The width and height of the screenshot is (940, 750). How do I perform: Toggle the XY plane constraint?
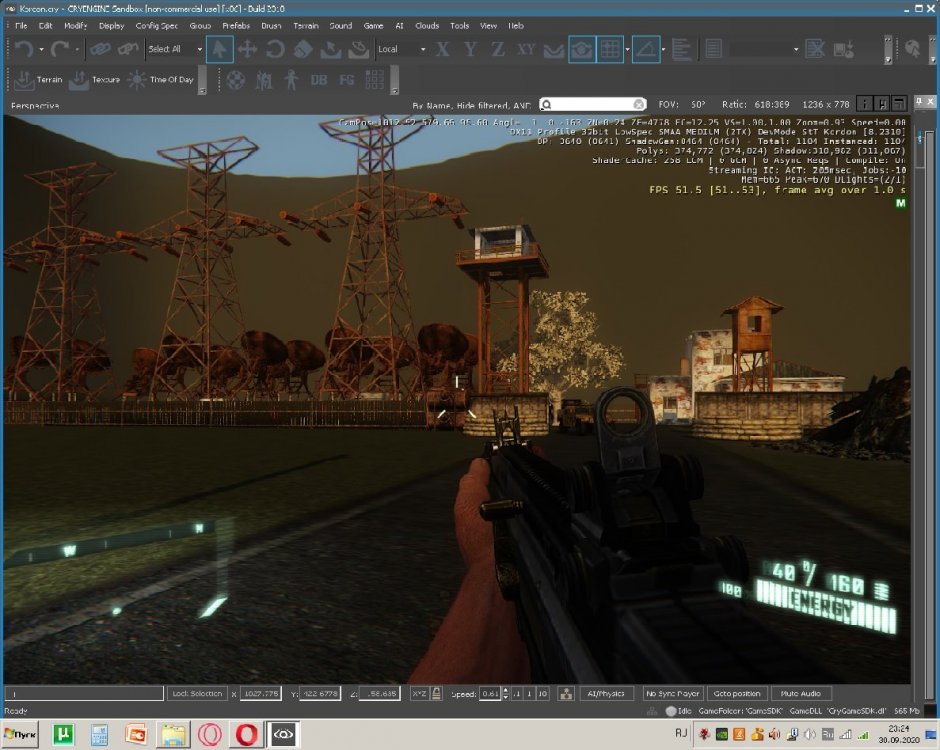526,49
